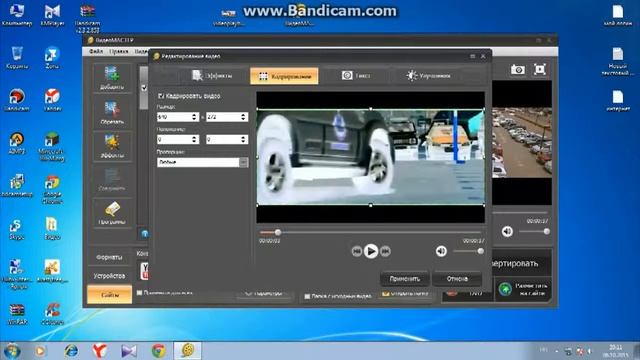The image size is (640, 360).
Task: Click Открыть папку button in main window
Action: coord(405,293)
